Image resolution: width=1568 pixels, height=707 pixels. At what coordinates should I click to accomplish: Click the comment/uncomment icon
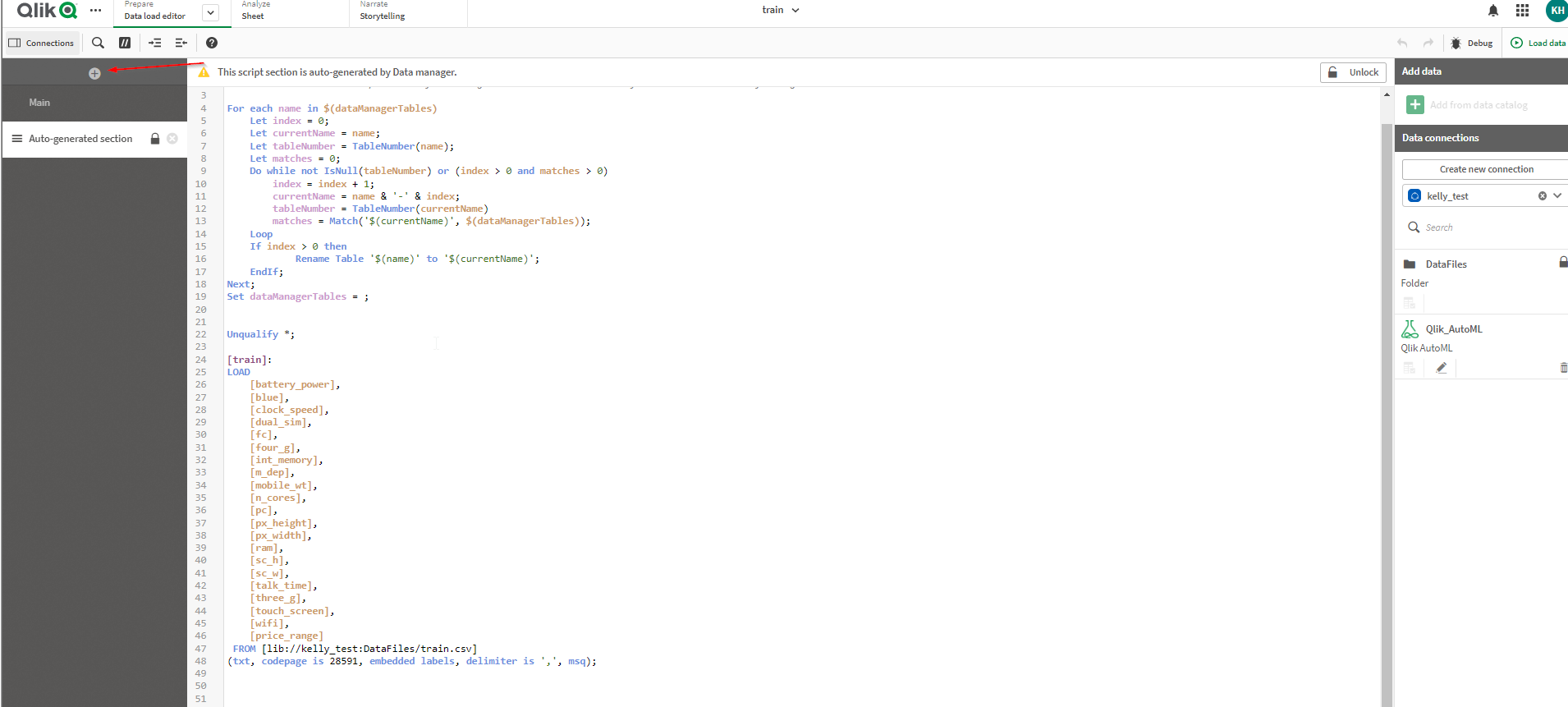[x=125, y=43]
